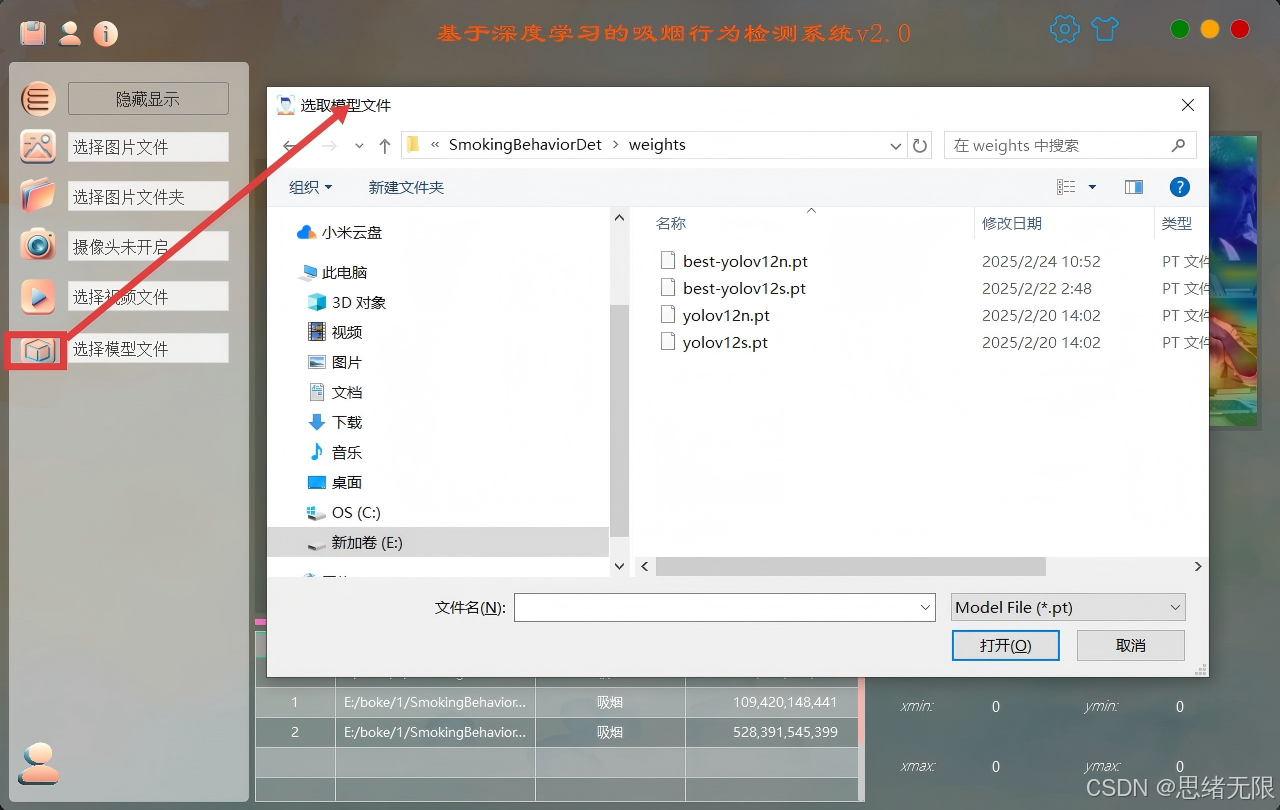Click the save floppy disk icon
This screenshot has height=810, width=1280.
click(x=33, y=33)
